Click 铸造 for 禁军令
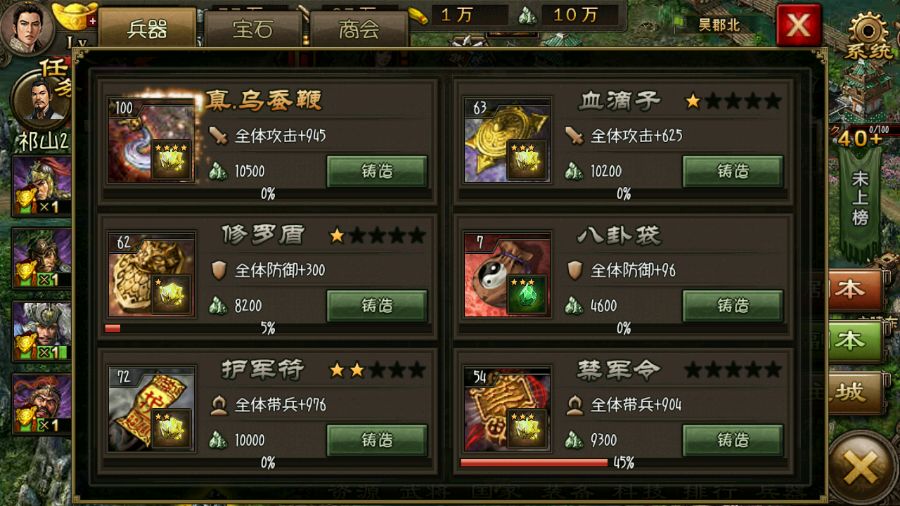 (733, 440)
